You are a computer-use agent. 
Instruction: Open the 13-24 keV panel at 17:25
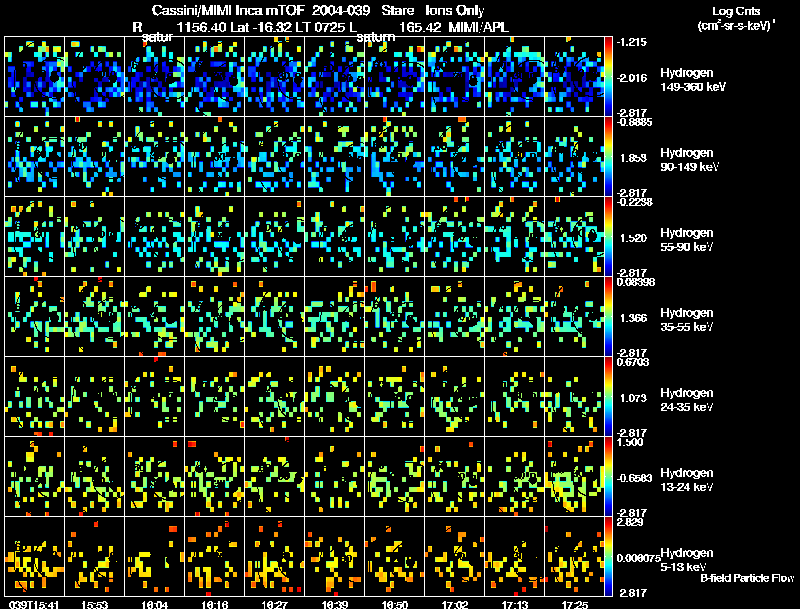[574, 476]
